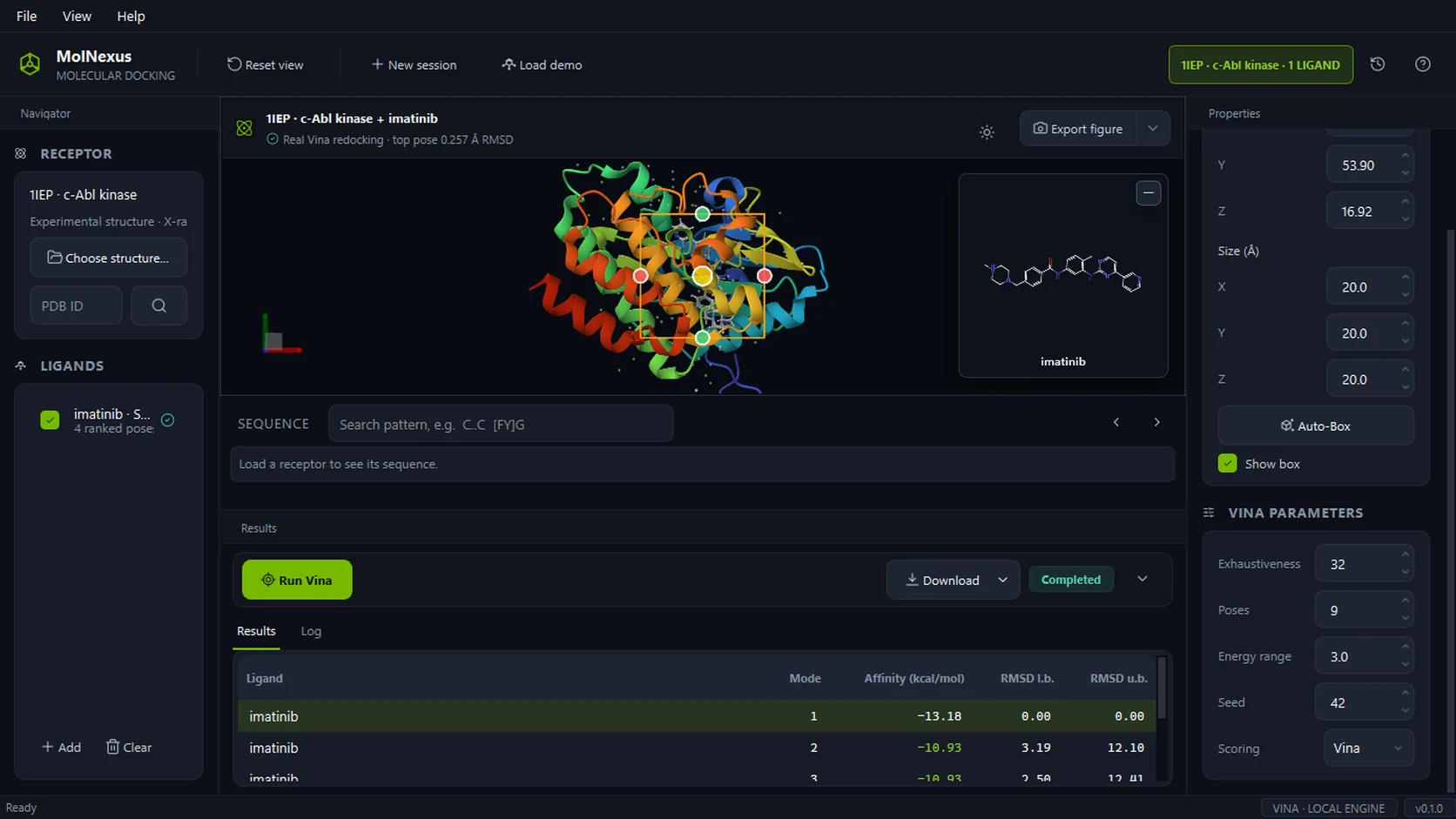The width and height of the screenshot is (1456, 819).
Task: Click the center Z value 16.92 field
Action: tap(1369, 211)
